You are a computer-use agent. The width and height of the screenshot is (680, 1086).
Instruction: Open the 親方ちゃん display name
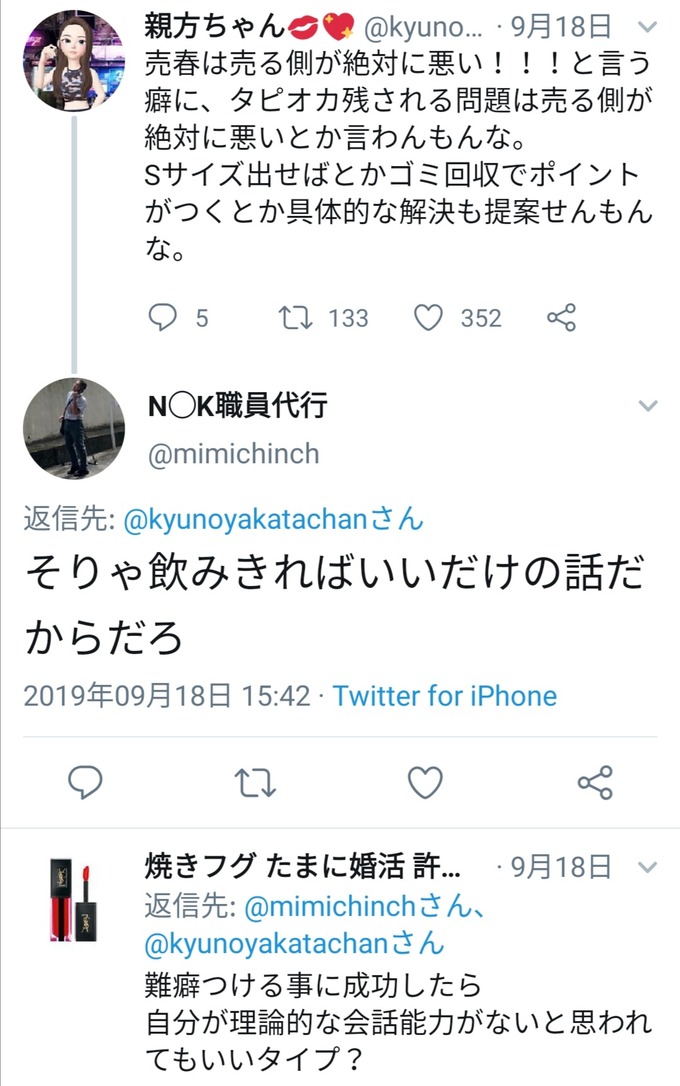tap(212, 26)
